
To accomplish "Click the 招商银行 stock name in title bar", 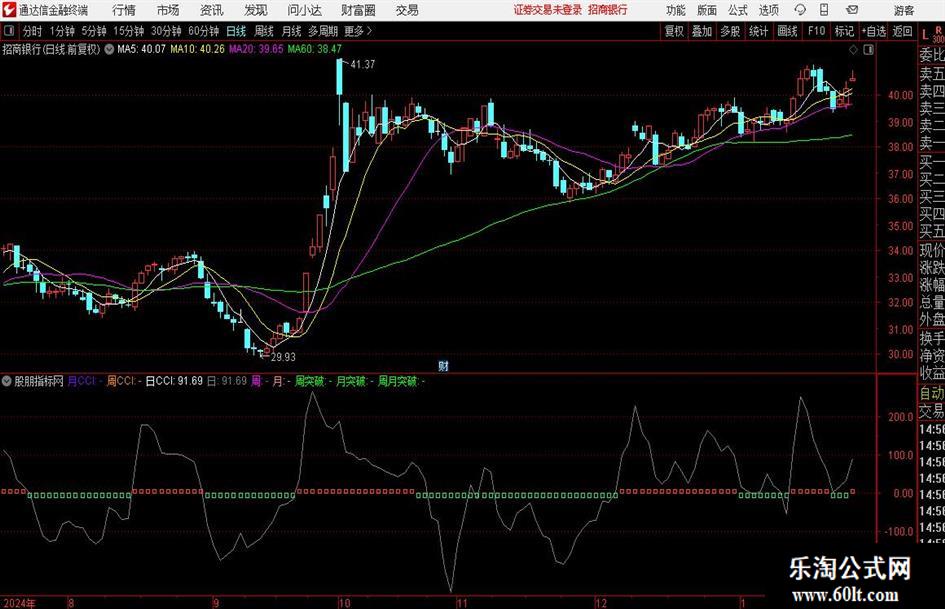I will point(608,10).
